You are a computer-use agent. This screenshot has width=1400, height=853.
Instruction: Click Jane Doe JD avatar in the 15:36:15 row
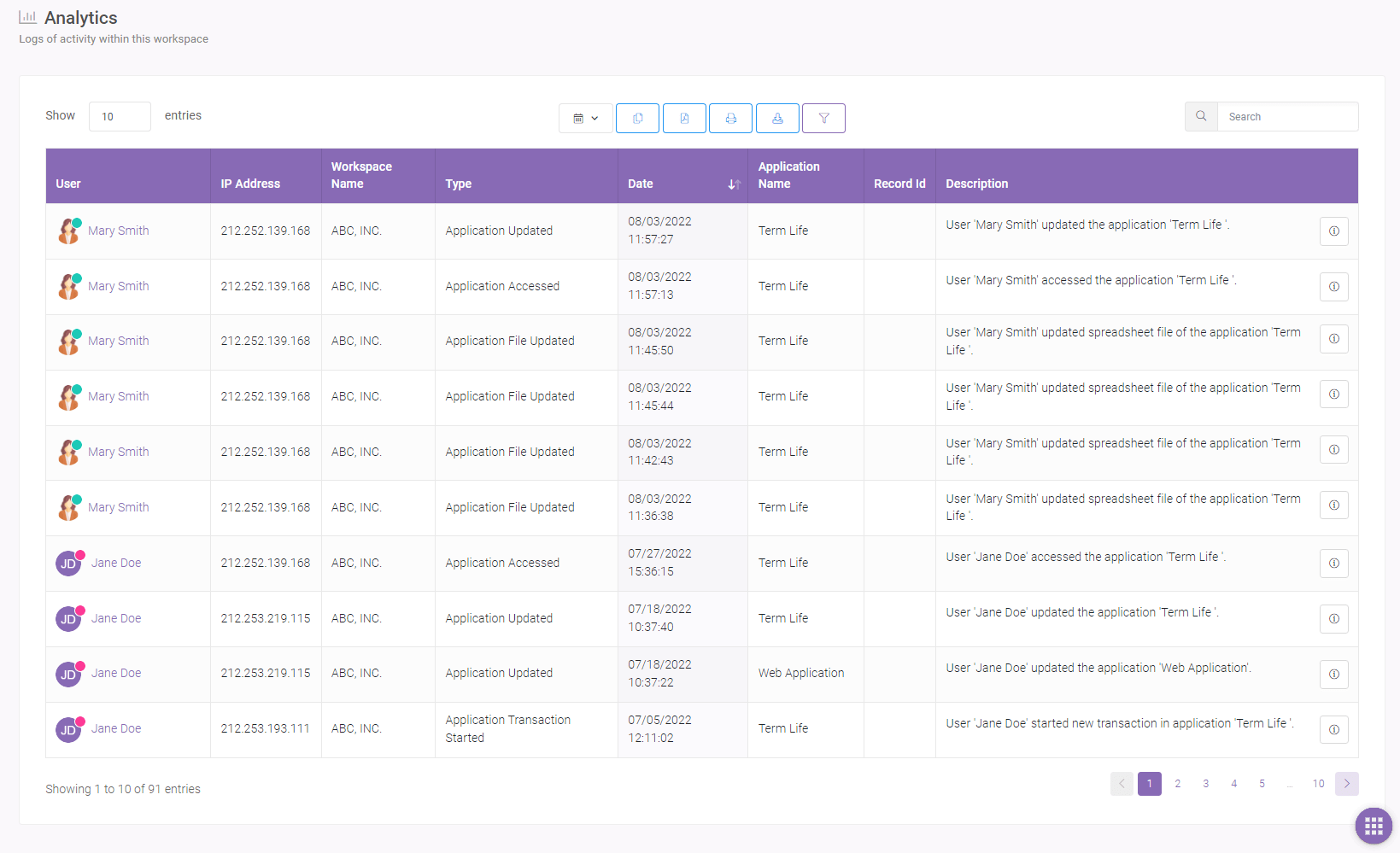(68, 564)
